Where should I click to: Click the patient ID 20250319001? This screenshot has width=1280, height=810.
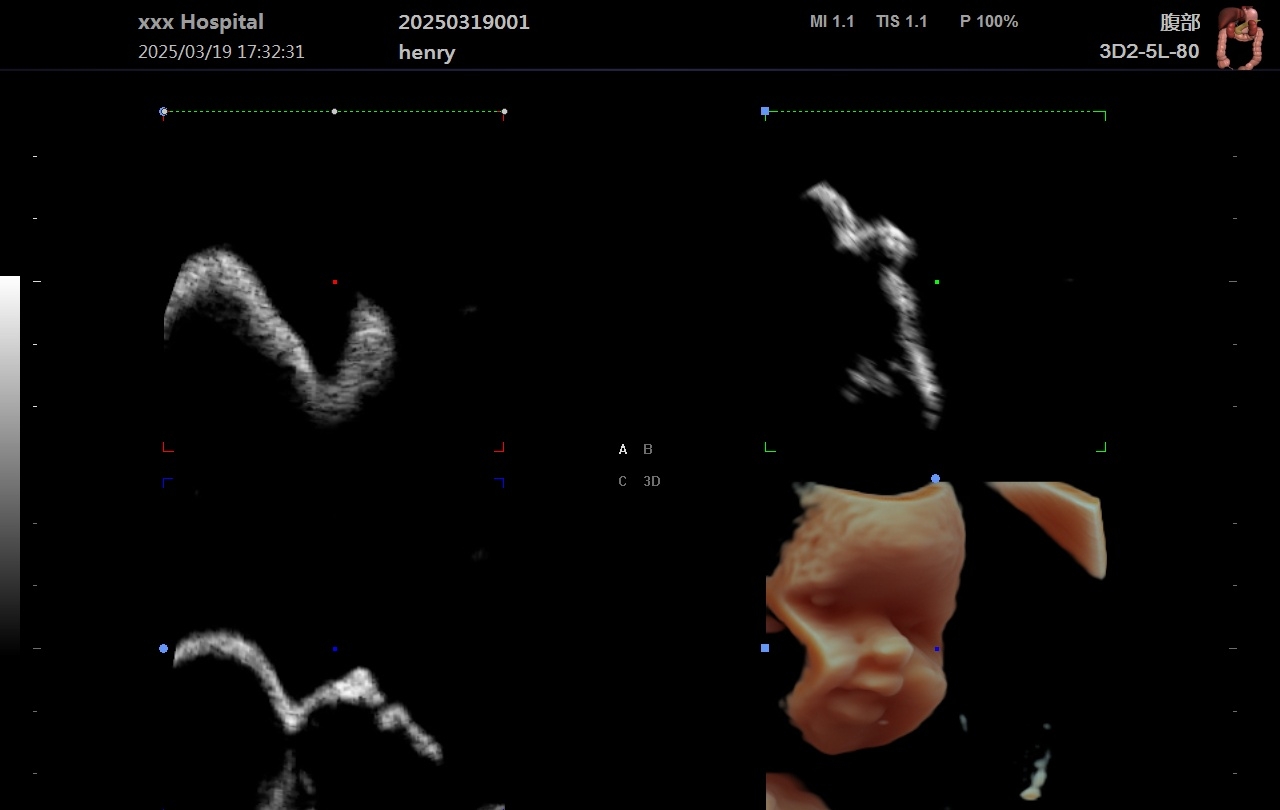point(464,22)
